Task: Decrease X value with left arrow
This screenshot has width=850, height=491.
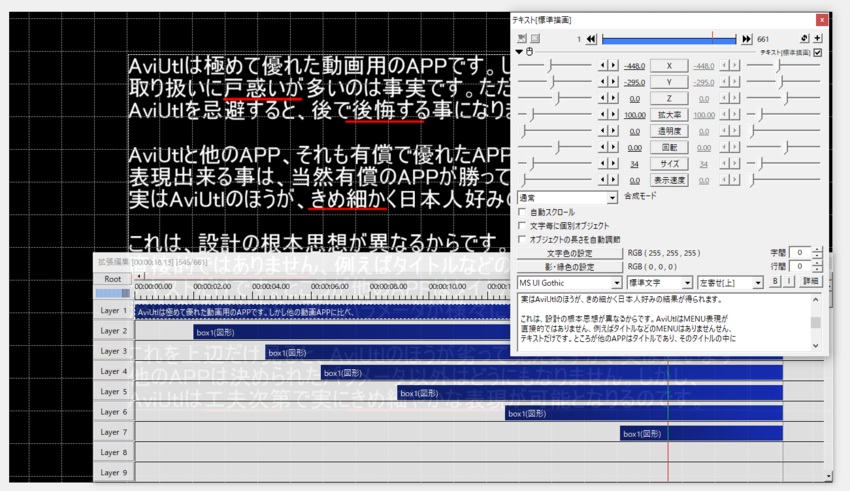Action: pos(602,66)
